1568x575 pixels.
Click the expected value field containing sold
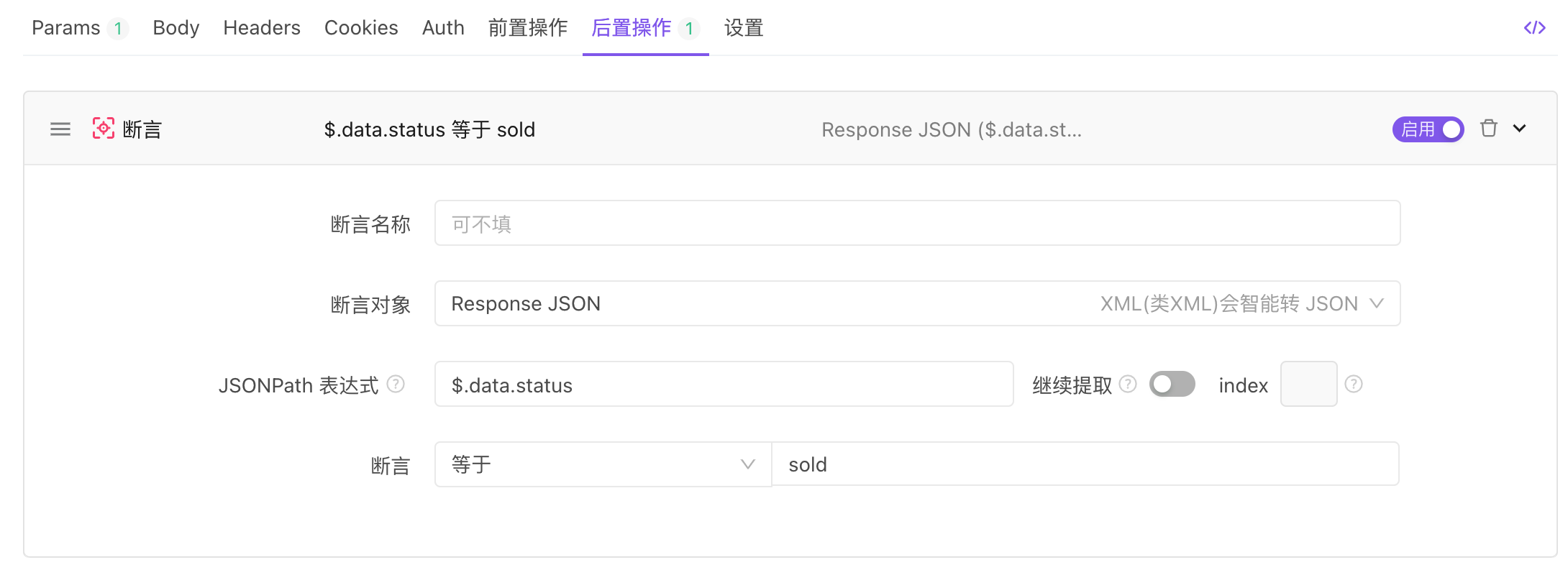[1085, 465]
